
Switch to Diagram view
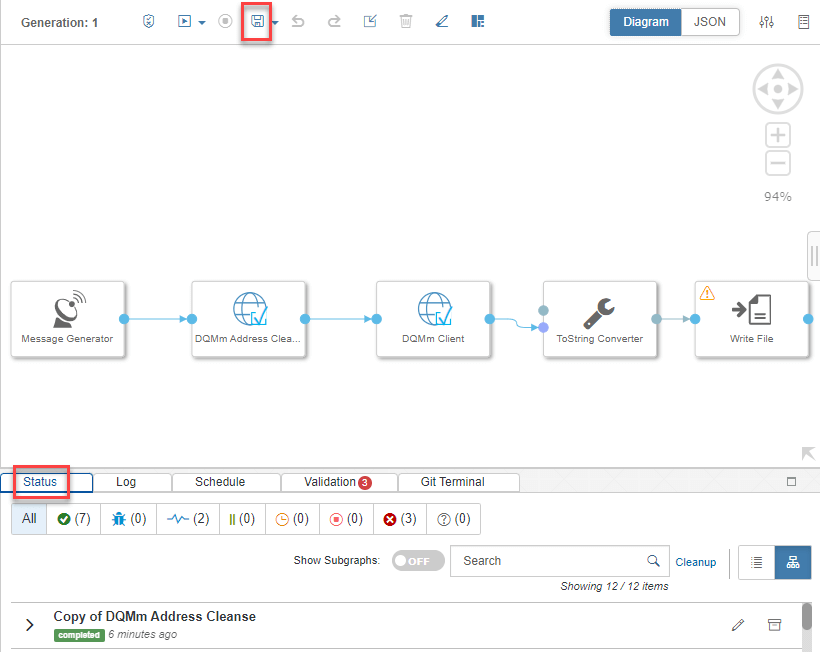point(646,22)
